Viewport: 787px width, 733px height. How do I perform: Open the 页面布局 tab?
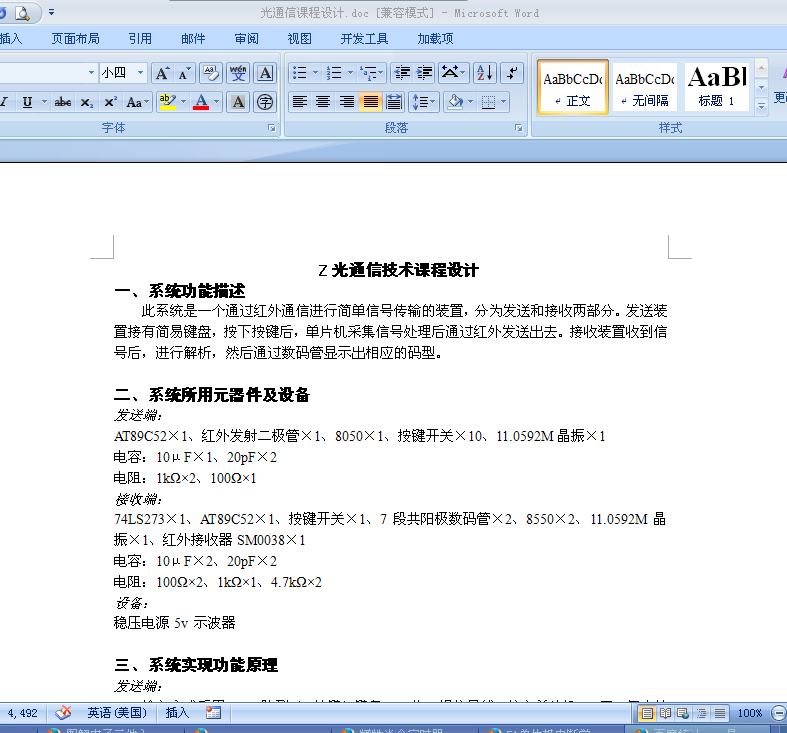[x=75, y=39]
